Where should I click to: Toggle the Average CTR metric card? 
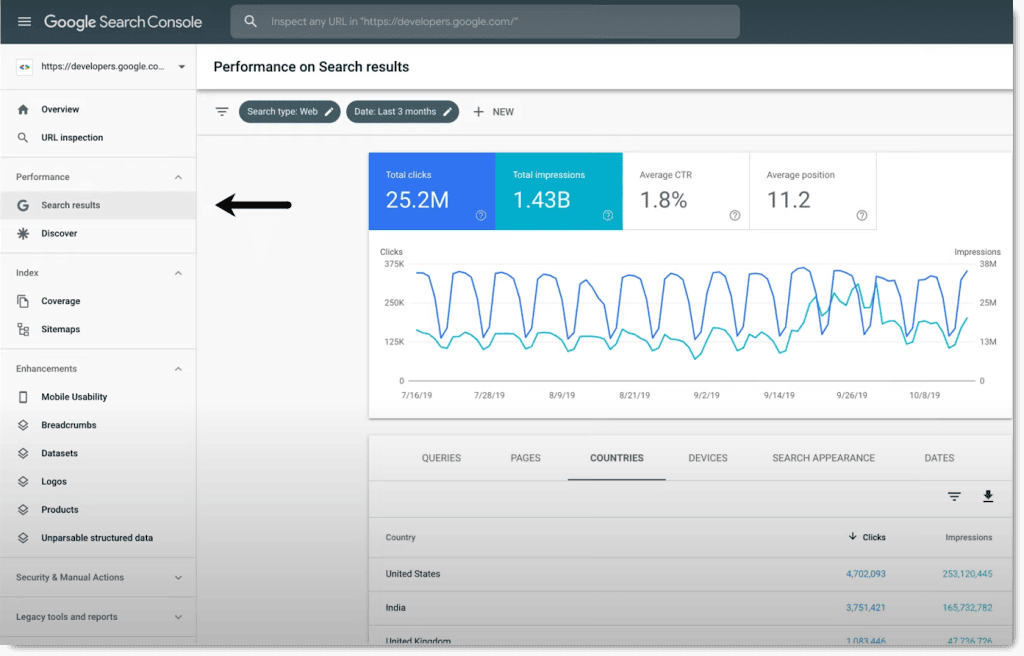[x=686, y=191]
